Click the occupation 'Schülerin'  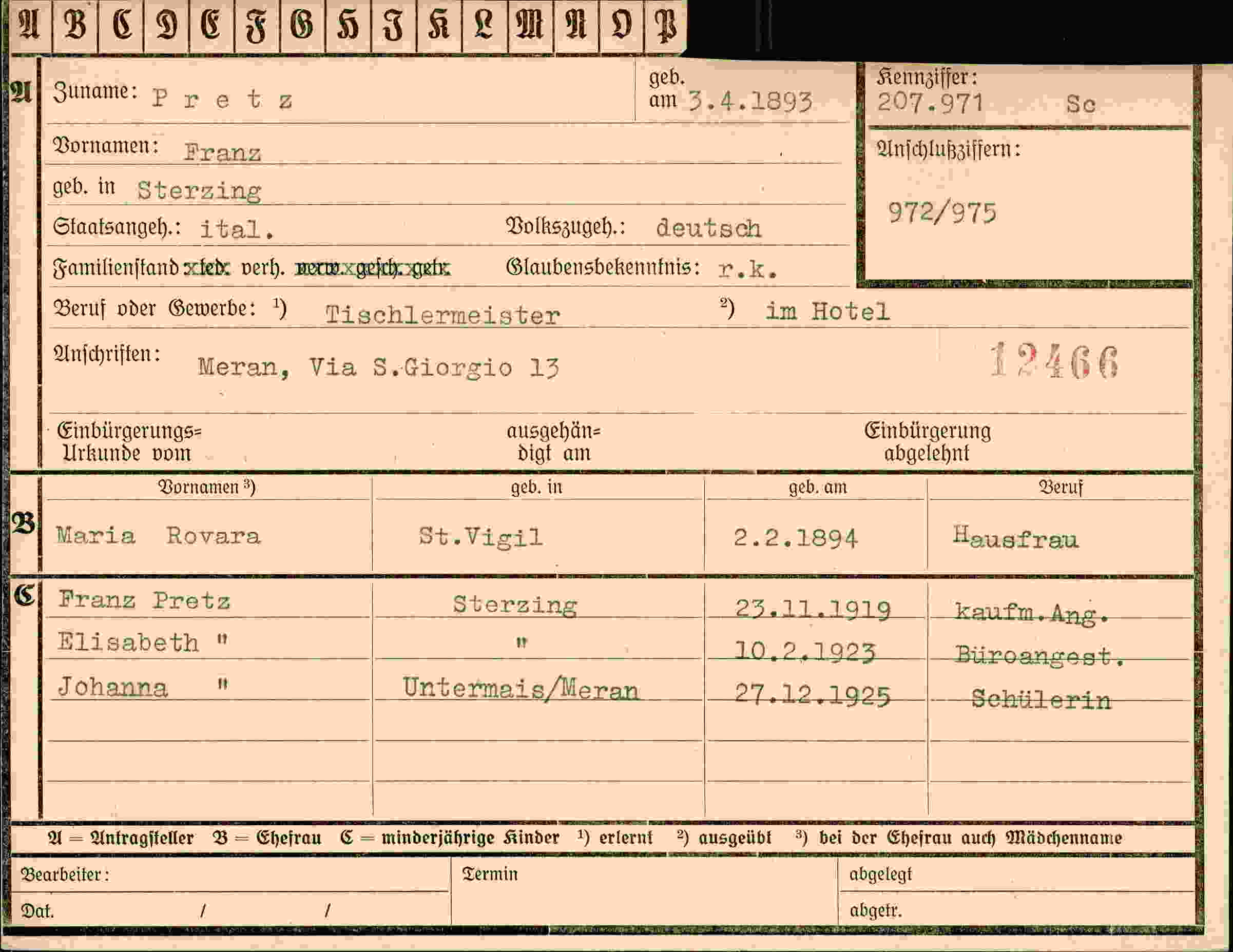click(x=1041, y=699)
